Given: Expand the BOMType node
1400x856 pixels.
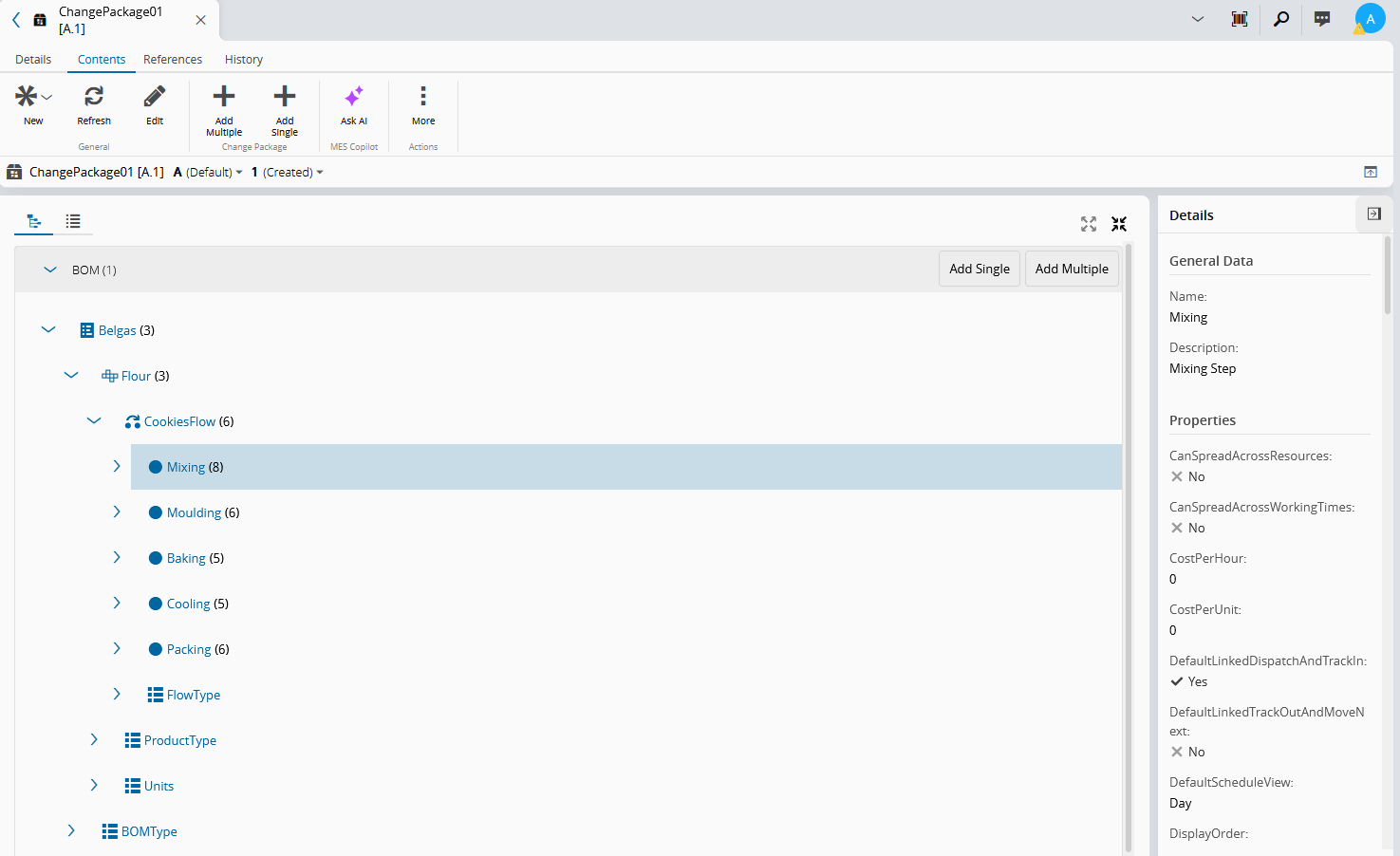Looking at the screenshot, I should 71,831.
